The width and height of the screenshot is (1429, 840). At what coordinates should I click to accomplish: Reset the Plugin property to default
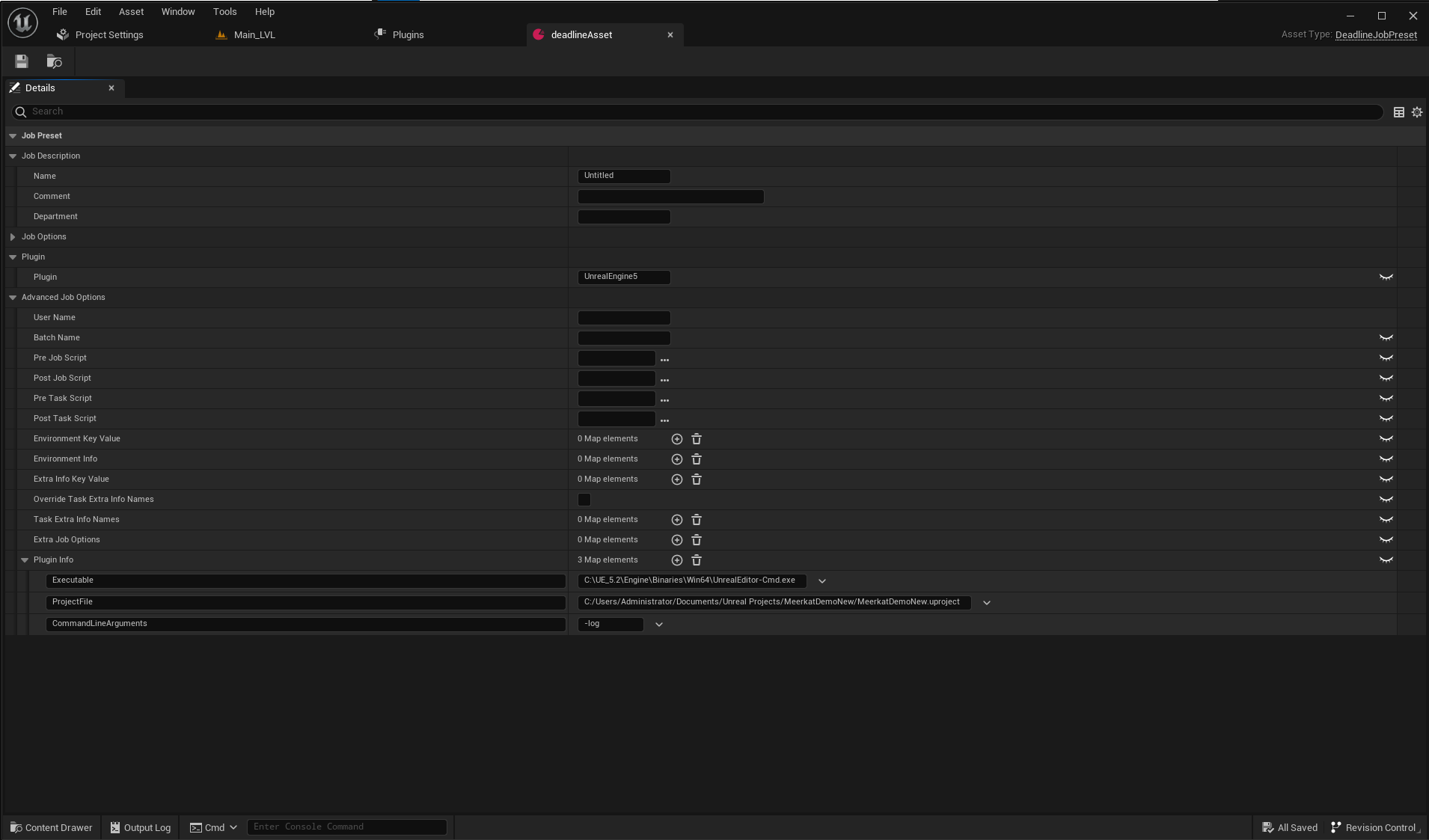(x=1386, y=277)
